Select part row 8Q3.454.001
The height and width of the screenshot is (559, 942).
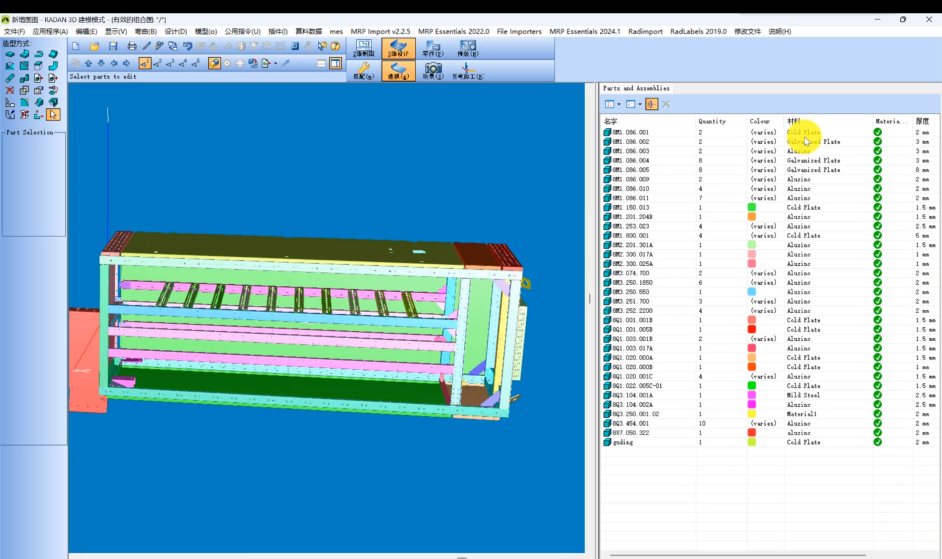coord(769,423)
